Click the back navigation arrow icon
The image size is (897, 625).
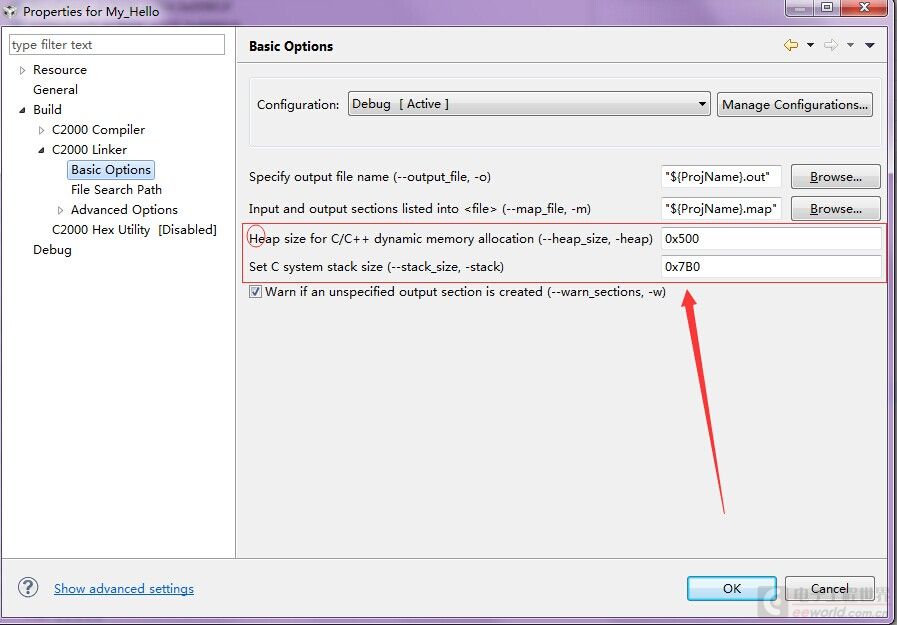(x=791, y=45)
